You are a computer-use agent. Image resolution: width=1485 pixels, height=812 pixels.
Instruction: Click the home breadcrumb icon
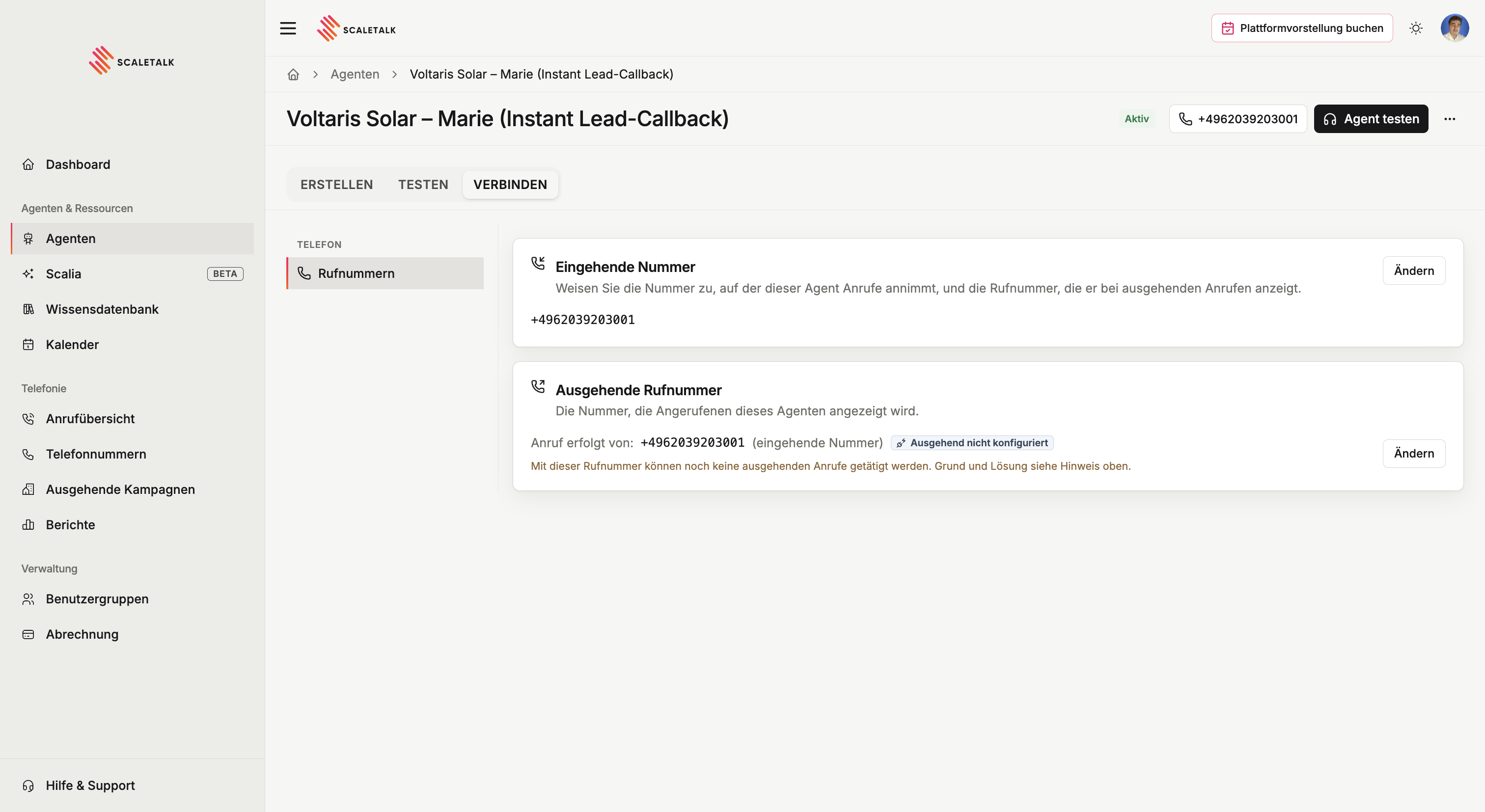(294, 74)
